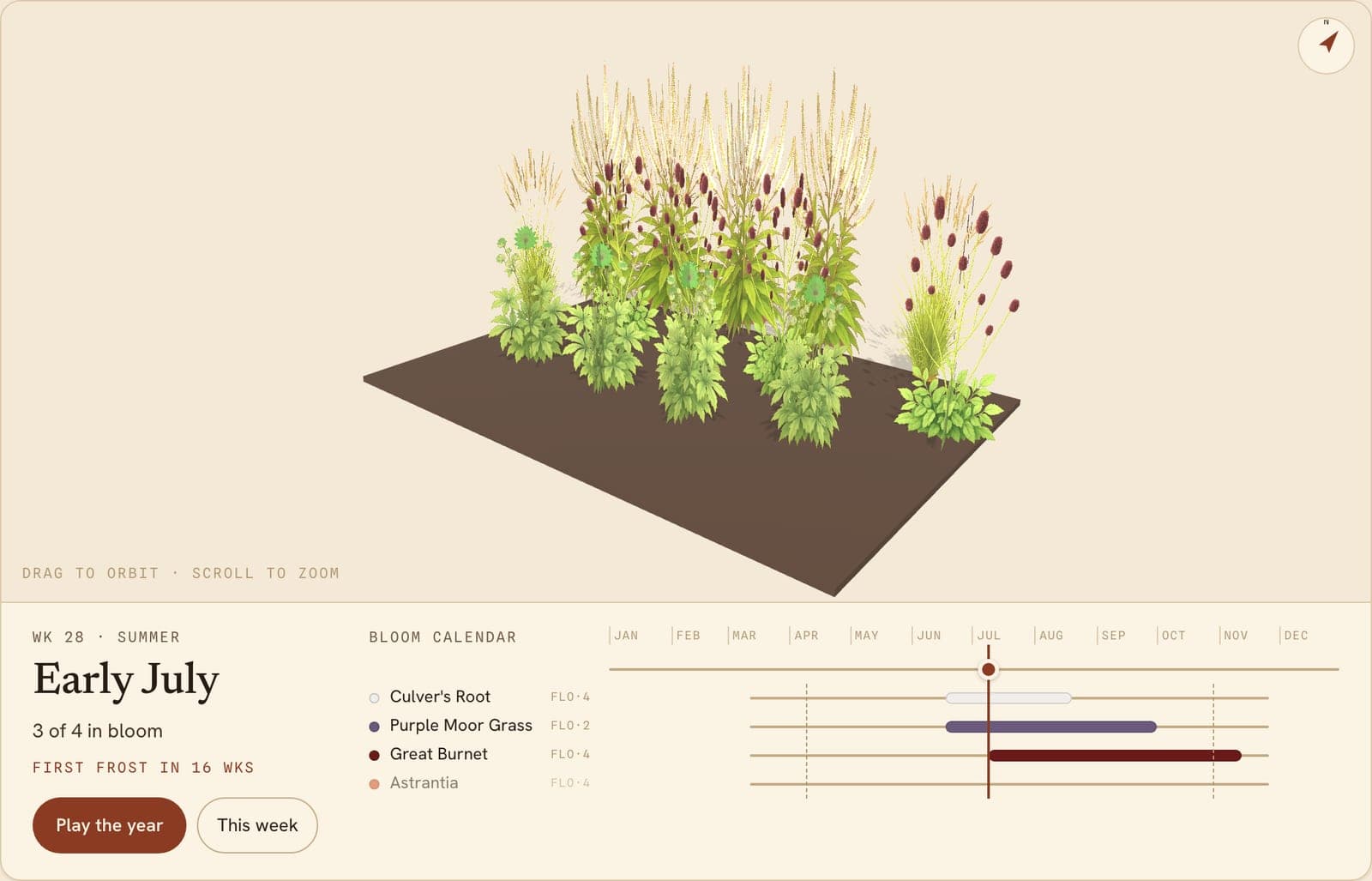Click the timeline scrubber handle at July
Screen dimensions: 1372x881
[988, 669]
